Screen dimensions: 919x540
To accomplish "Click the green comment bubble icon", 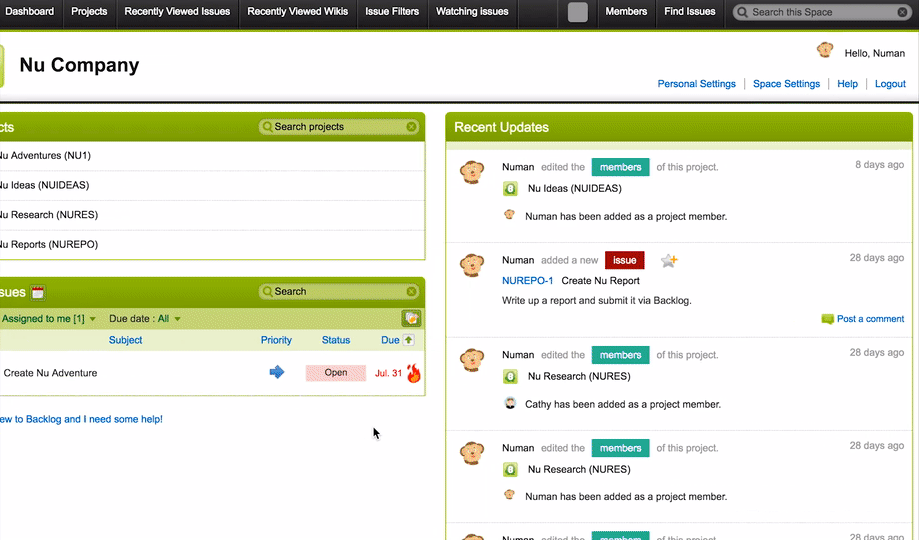I will [x=828, y=319].
